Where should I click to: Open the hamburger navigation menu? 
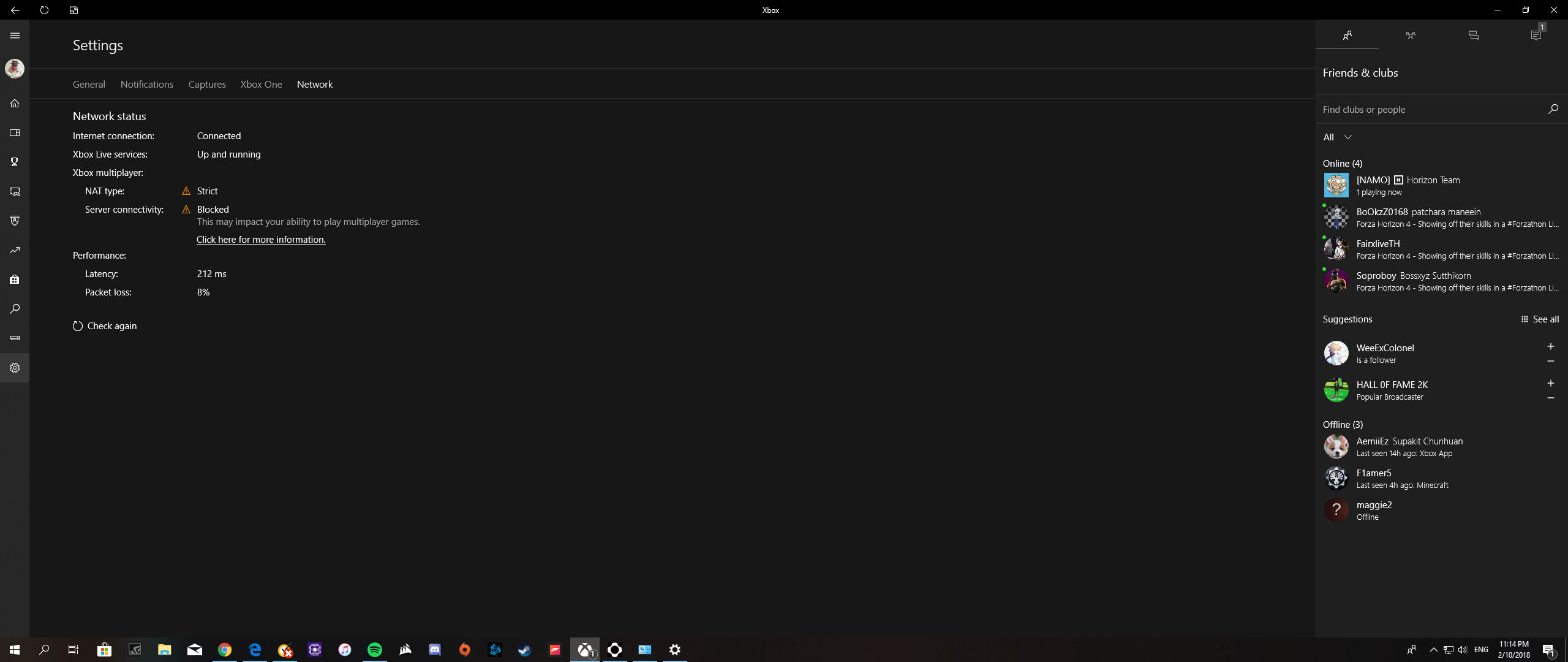15,36
